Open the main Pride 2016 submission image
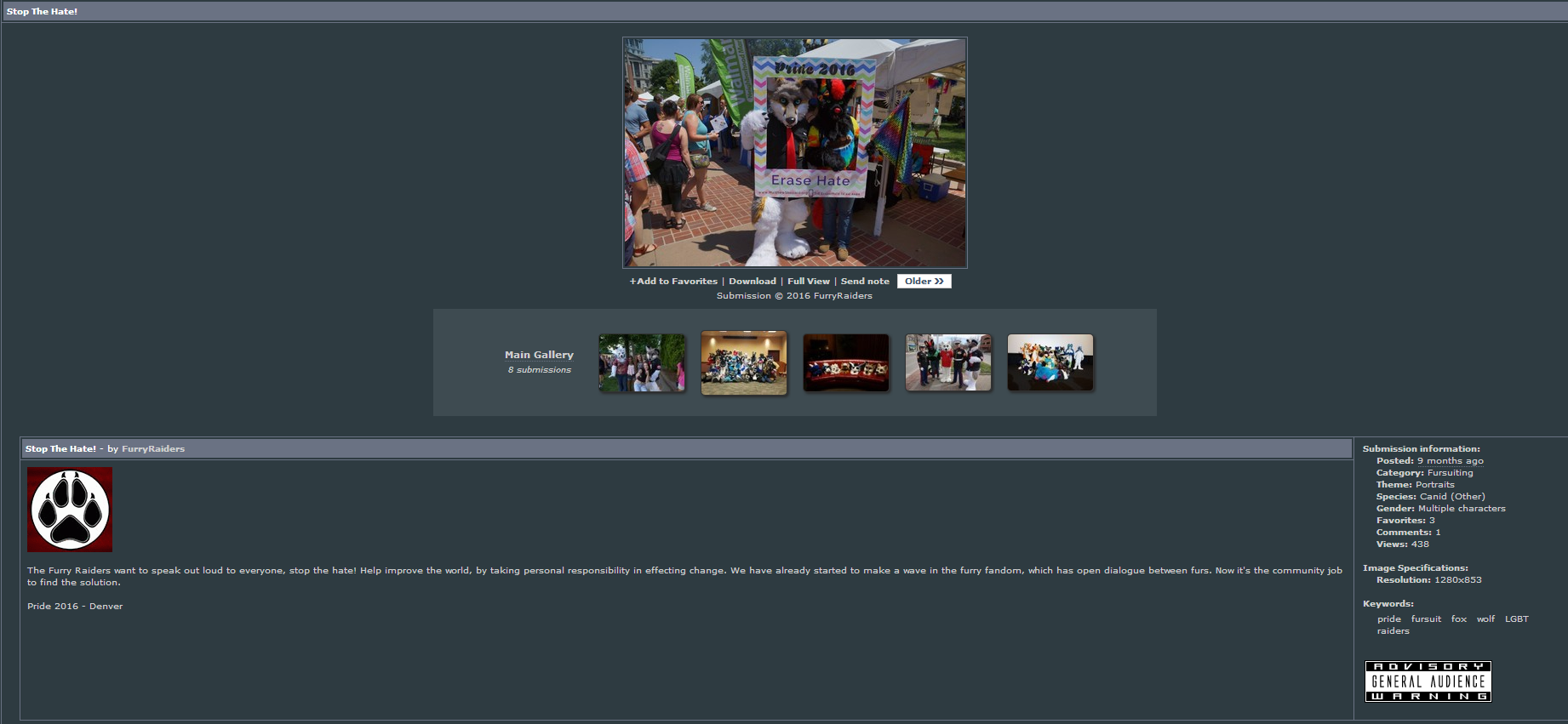The height and width of the screenshot is (724, 1568). coord(795,152)
